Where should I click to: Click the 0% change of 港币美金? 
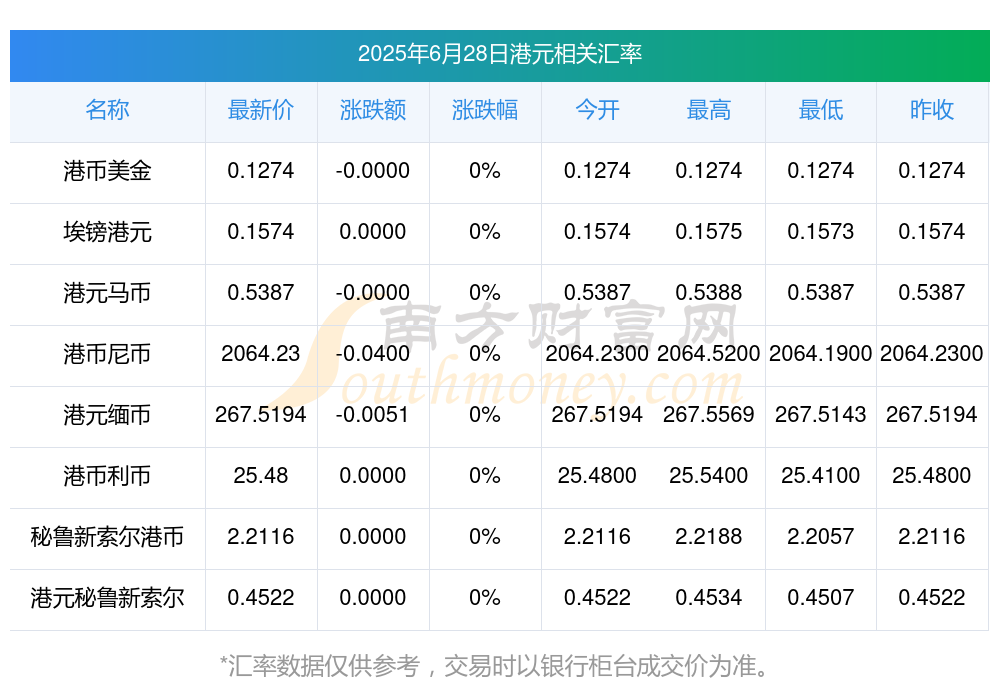(x=485, y=170)
